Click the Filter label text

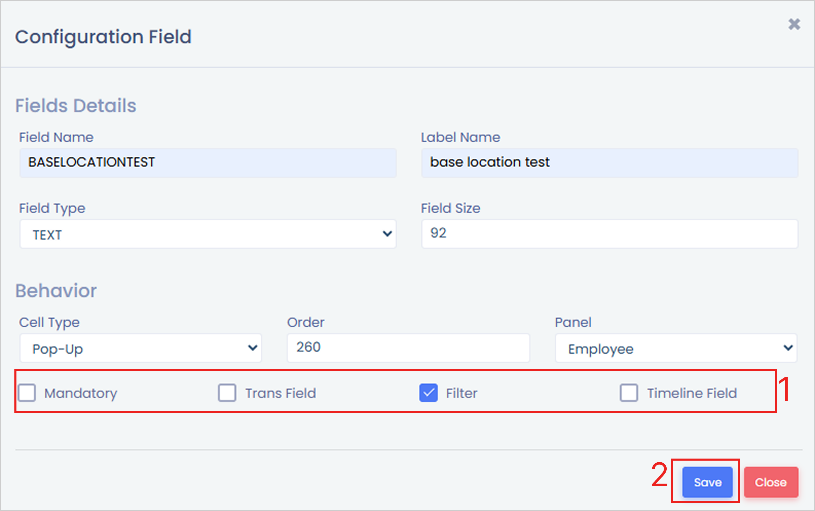coord(462,393)
